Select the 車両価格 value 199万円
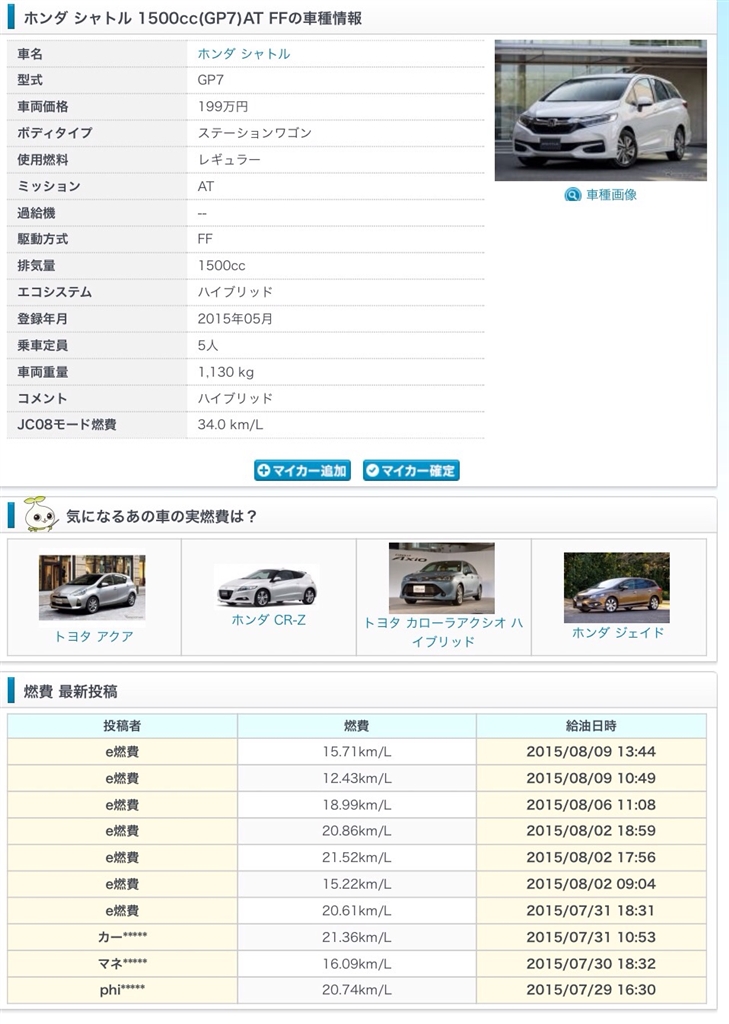The image size is (729, 1024). [x=223, y=106]
